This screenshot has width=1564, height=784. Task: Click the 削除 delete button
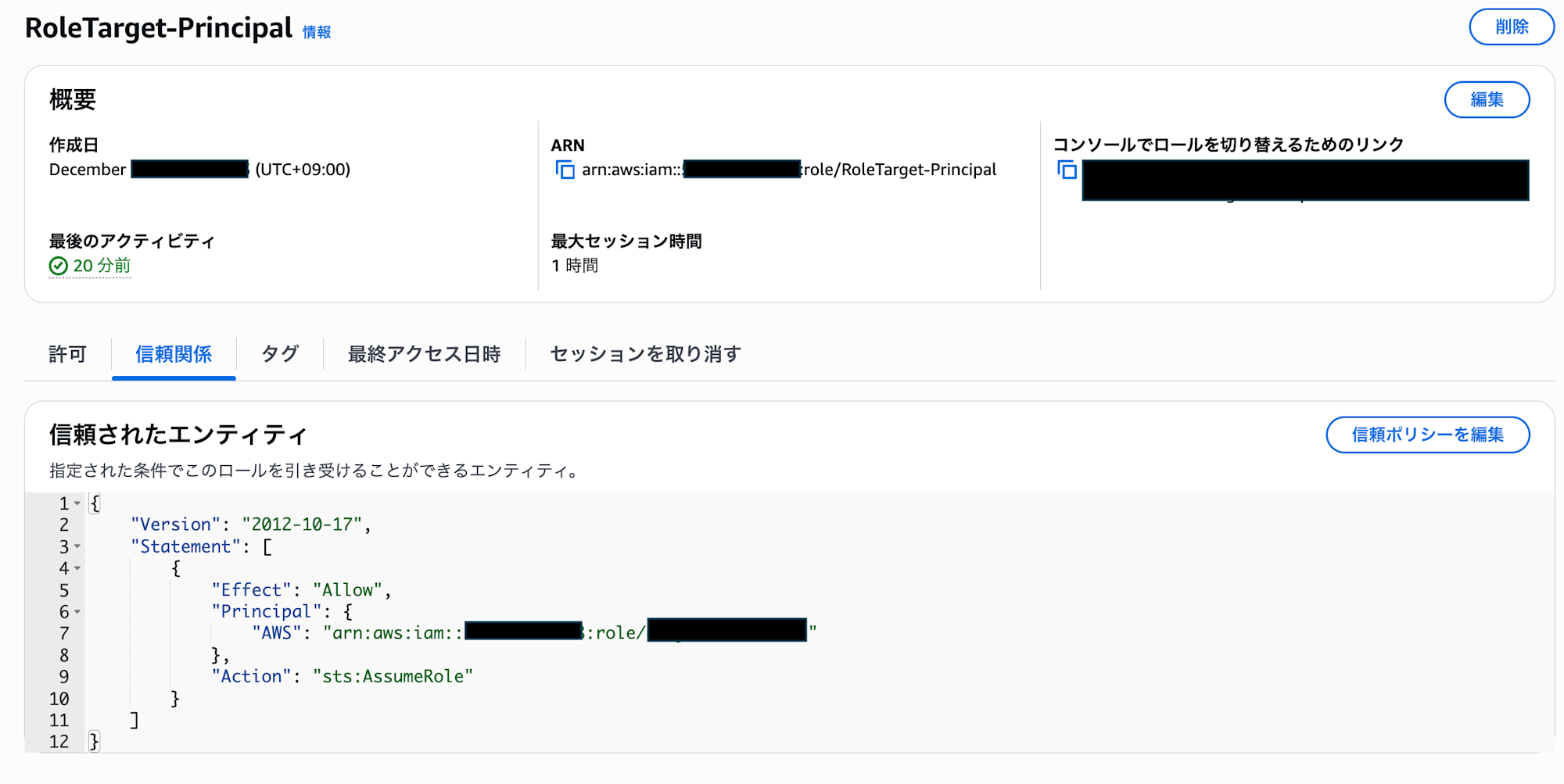1511,27
